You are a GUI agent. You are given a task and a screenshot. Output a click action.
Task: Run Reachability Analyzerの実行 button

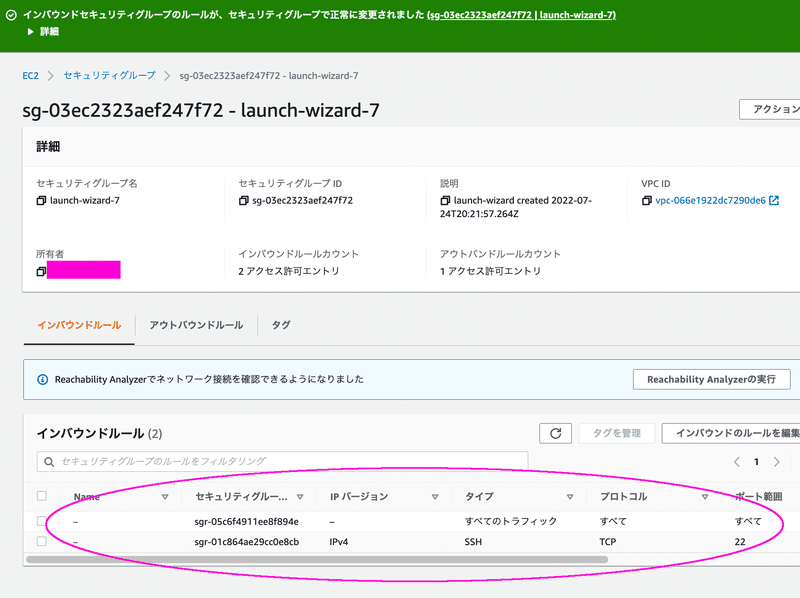(712, 380)
